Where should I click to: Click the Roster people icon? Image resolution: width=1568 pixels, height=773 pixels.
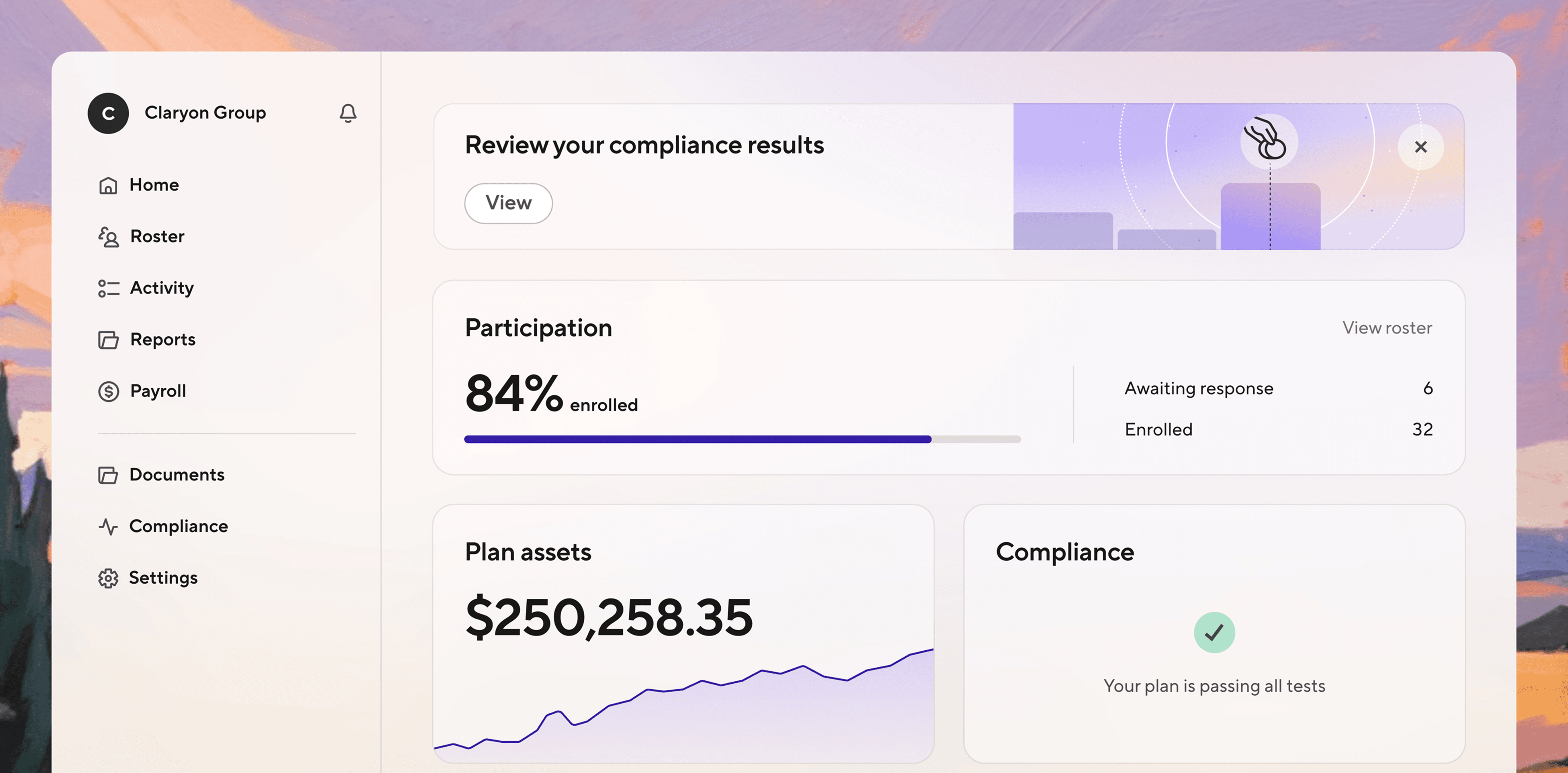pyautogui.click(x=108, y=237)
